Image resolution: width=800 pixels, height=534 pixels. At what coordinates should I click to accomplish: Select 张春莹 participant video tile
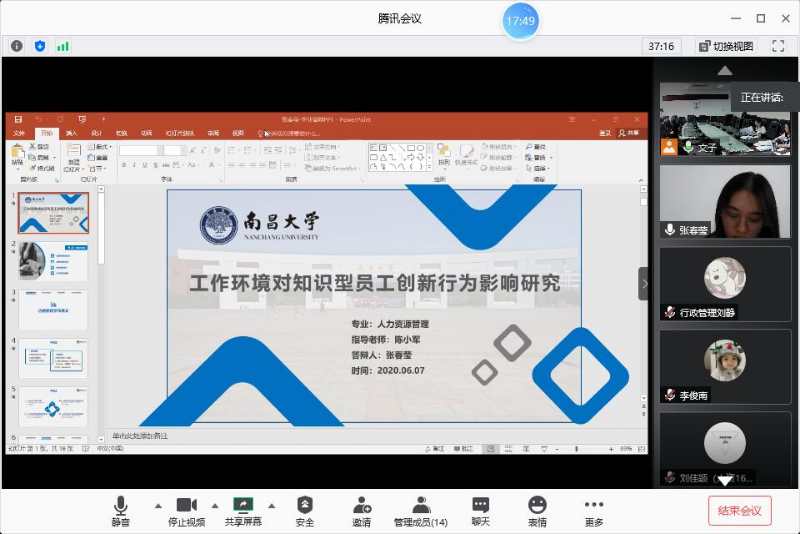click(x=724, y=201)
